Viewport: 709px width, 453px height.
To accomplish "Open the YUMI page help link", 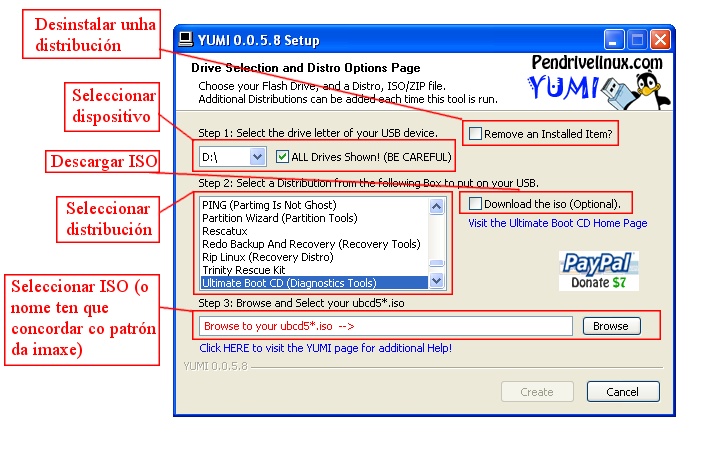I will [326, 348].
